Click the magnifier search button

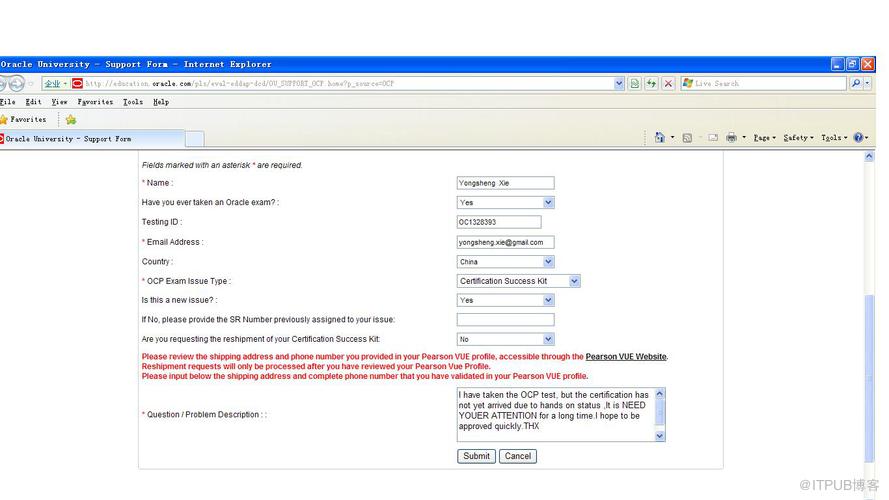(x=856, y=83)
